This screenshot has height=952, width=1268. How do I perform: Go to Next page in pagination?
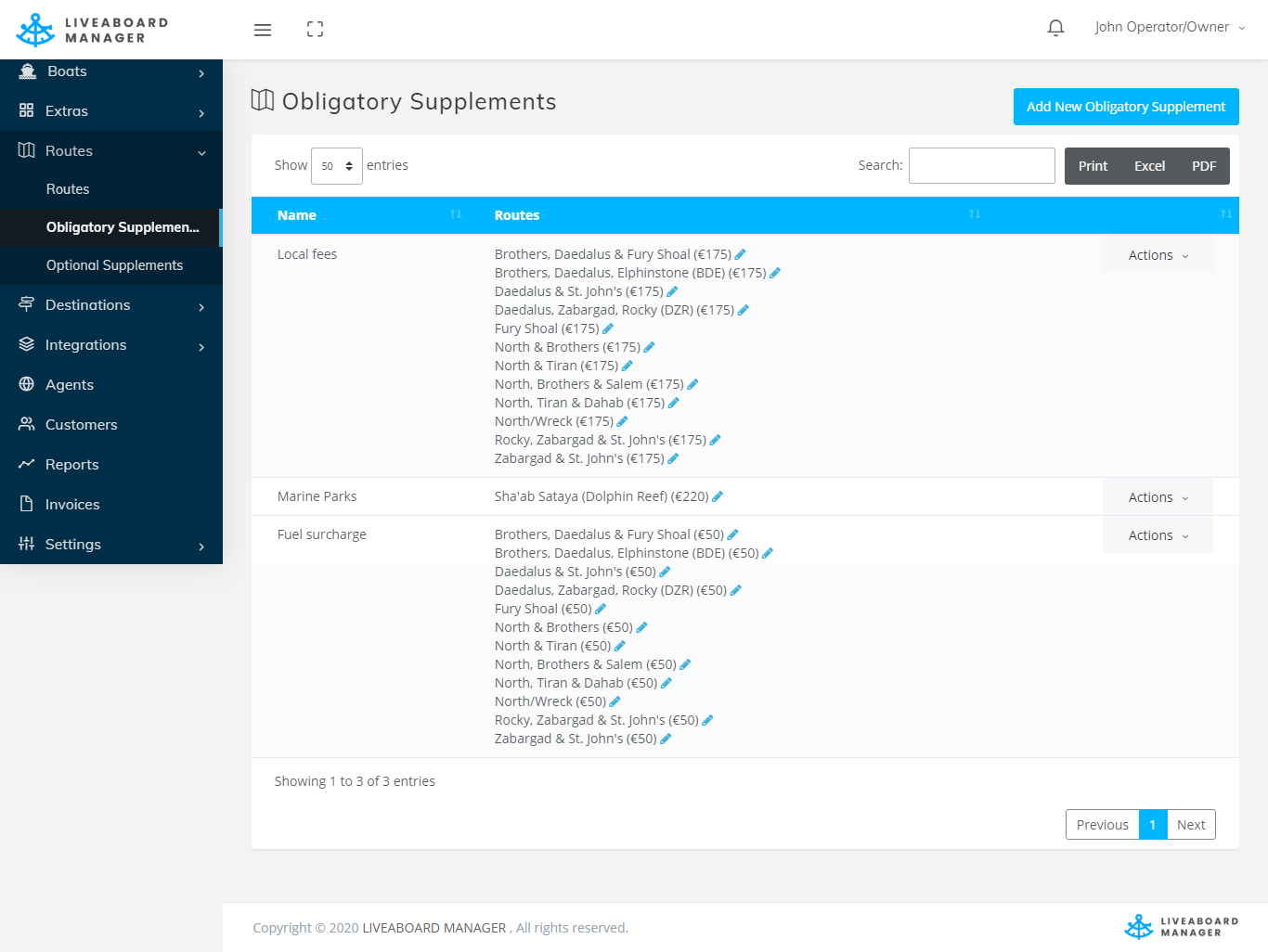(1190, 825)
